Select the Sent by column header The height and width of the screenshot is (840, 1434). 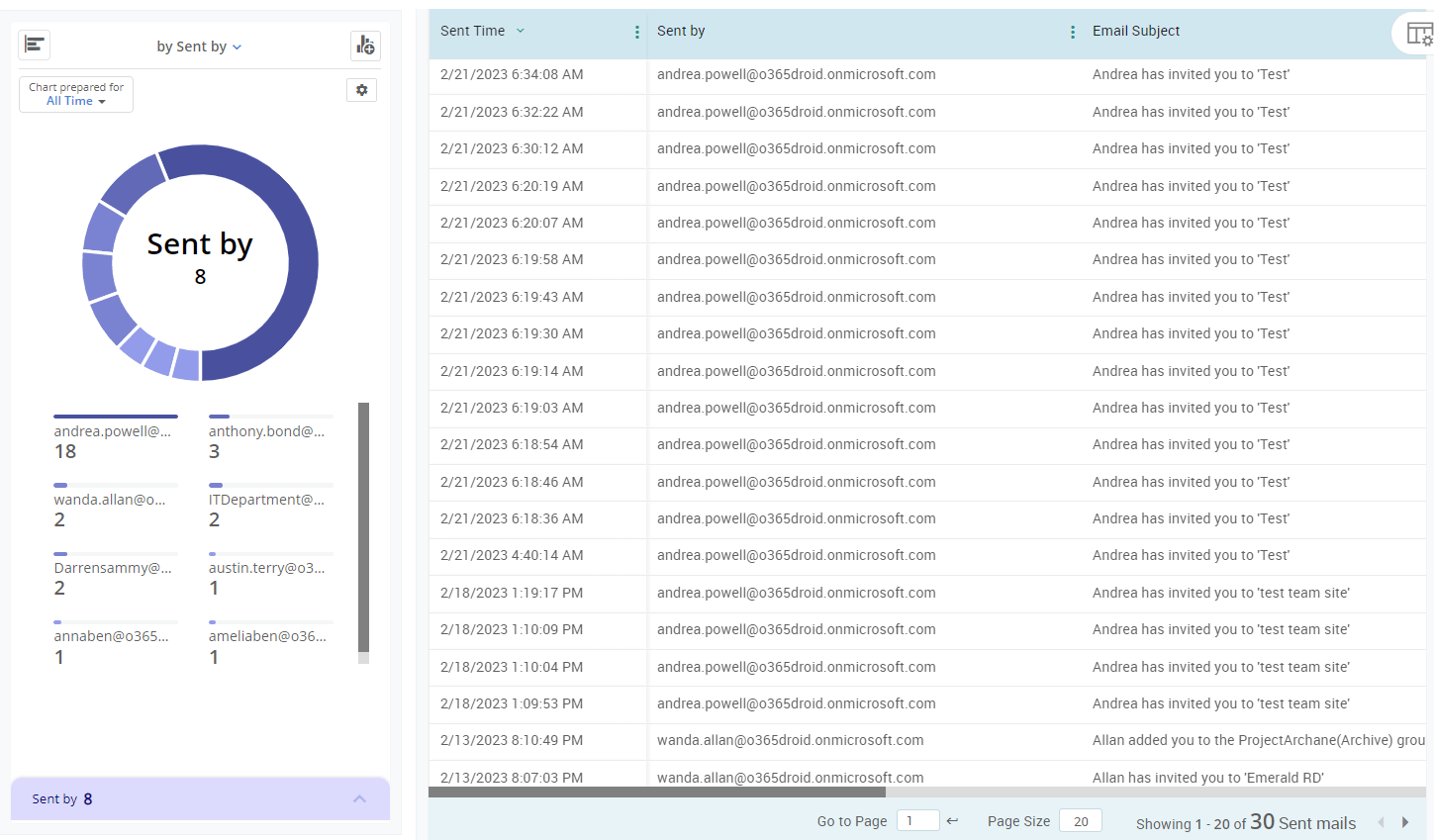point(681,31)
